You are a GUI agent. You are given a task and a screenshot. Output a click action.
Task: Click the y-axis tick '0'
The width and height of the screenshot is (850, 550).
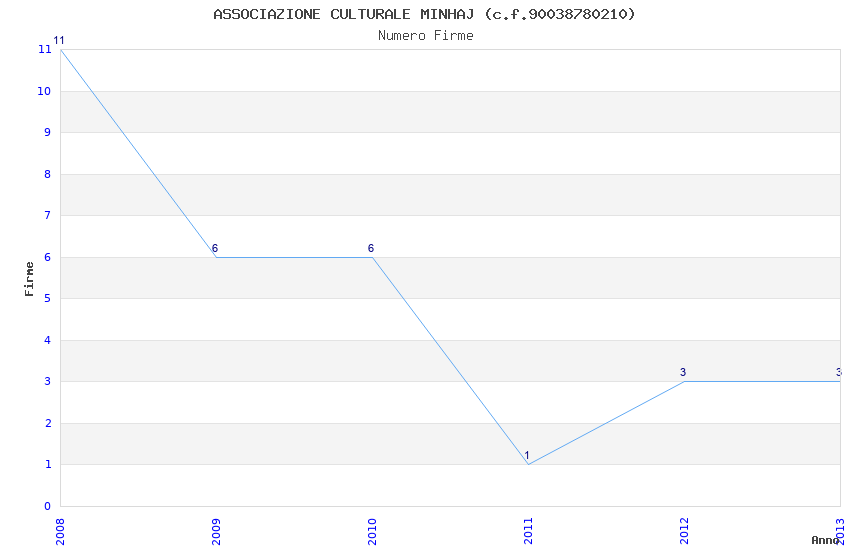[48, 506]
